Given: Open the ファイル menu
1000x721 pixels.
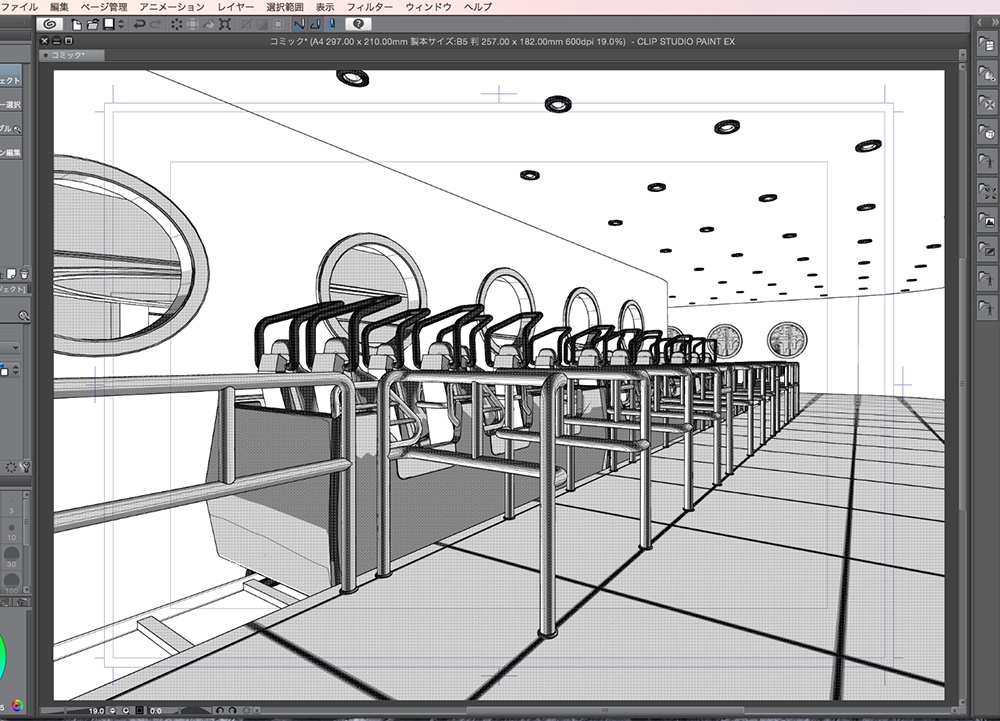Looking at the screenshot, I should [x=20, y=7].
